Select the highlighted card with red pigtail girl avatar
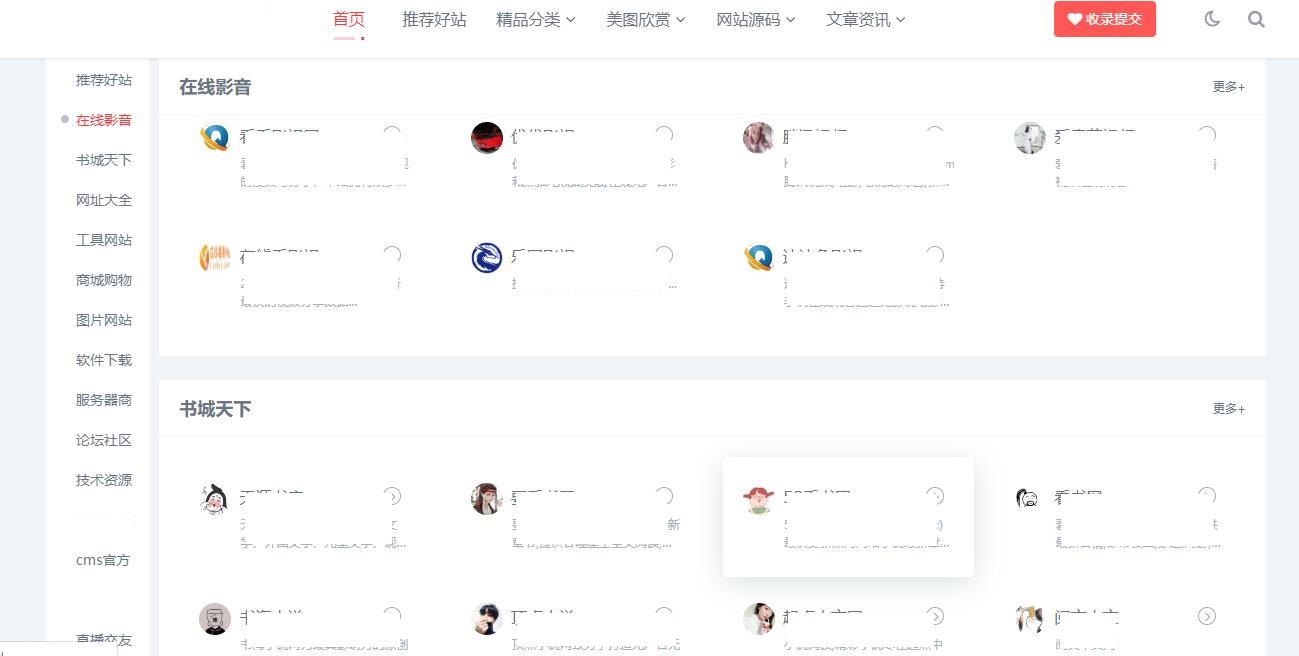 pyautogui.click(x=848, y=517)
